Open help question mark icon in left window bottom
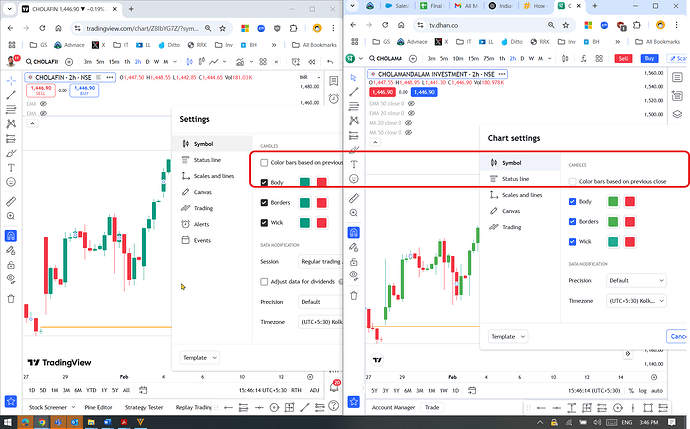 (334, 406)
